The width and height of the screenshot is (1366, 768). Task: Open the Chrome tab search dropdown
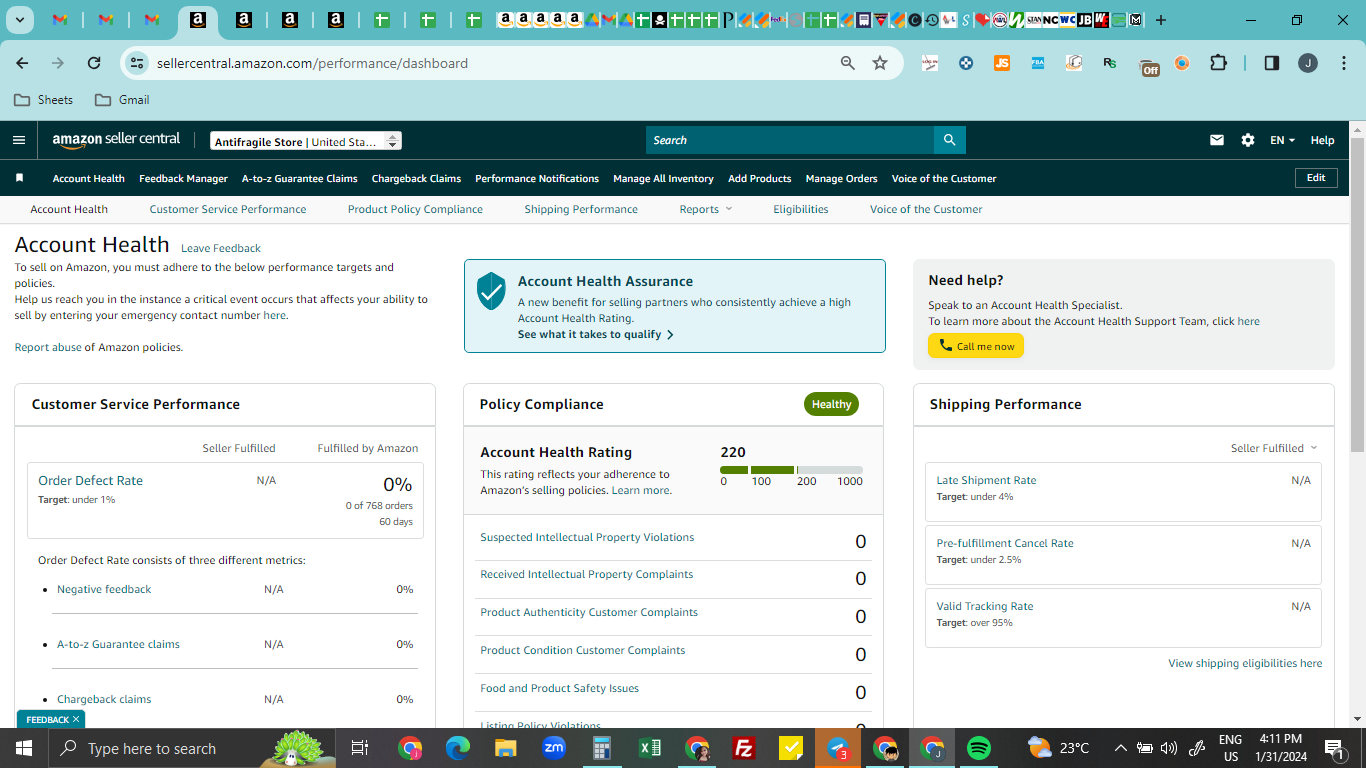[20, 20]
